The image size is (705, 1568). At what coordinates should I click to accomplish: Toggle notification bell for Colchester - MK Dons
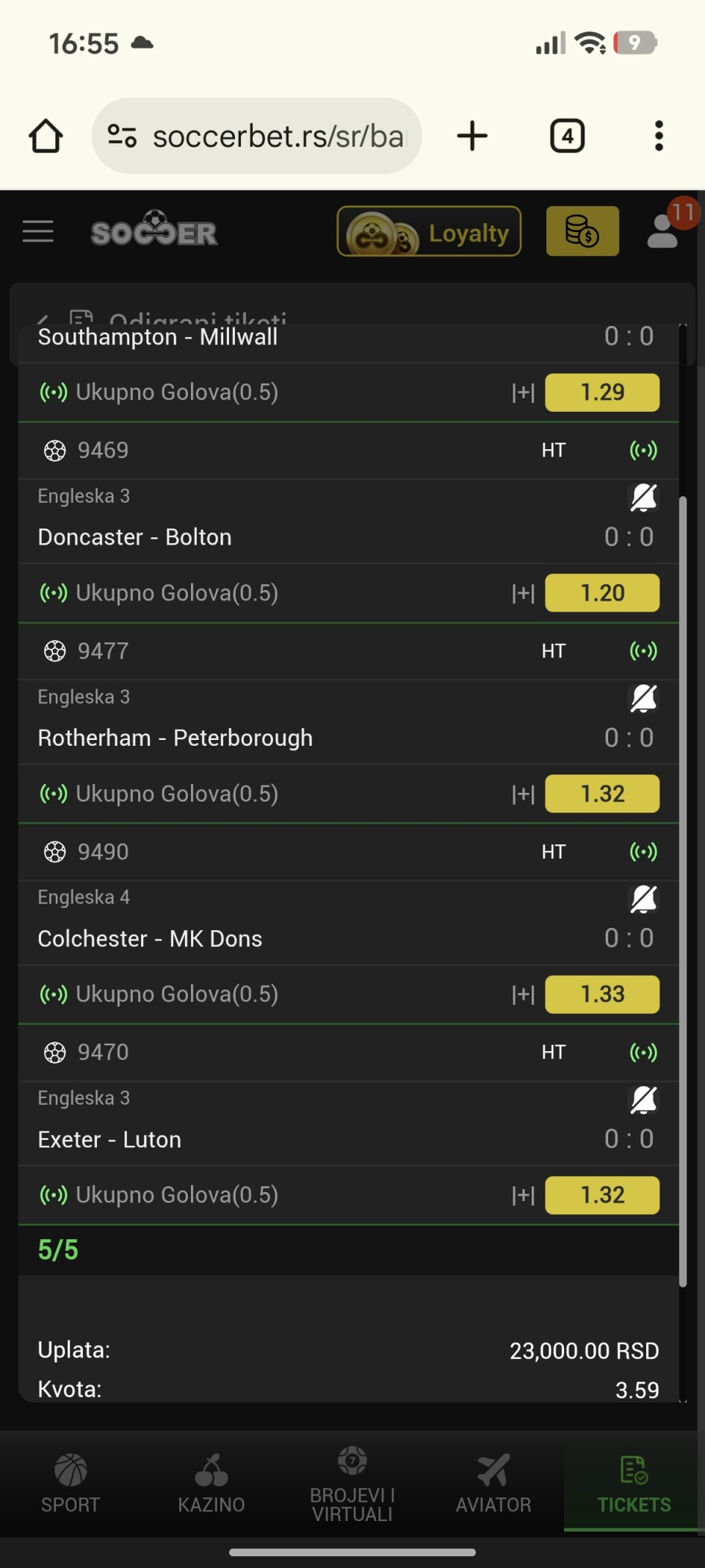tap(643, 899)
